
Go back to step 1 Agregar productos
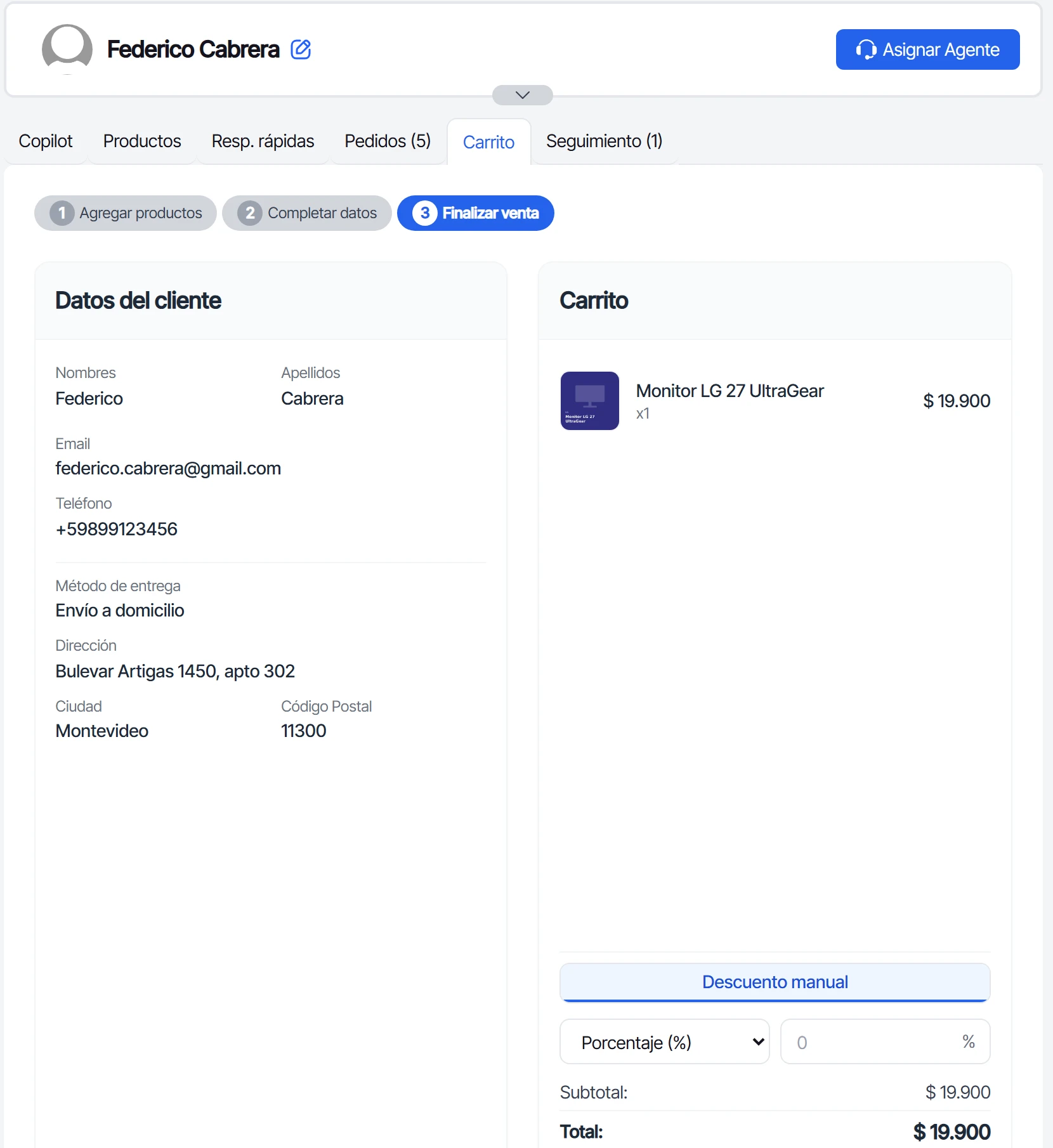click(126, 213)
